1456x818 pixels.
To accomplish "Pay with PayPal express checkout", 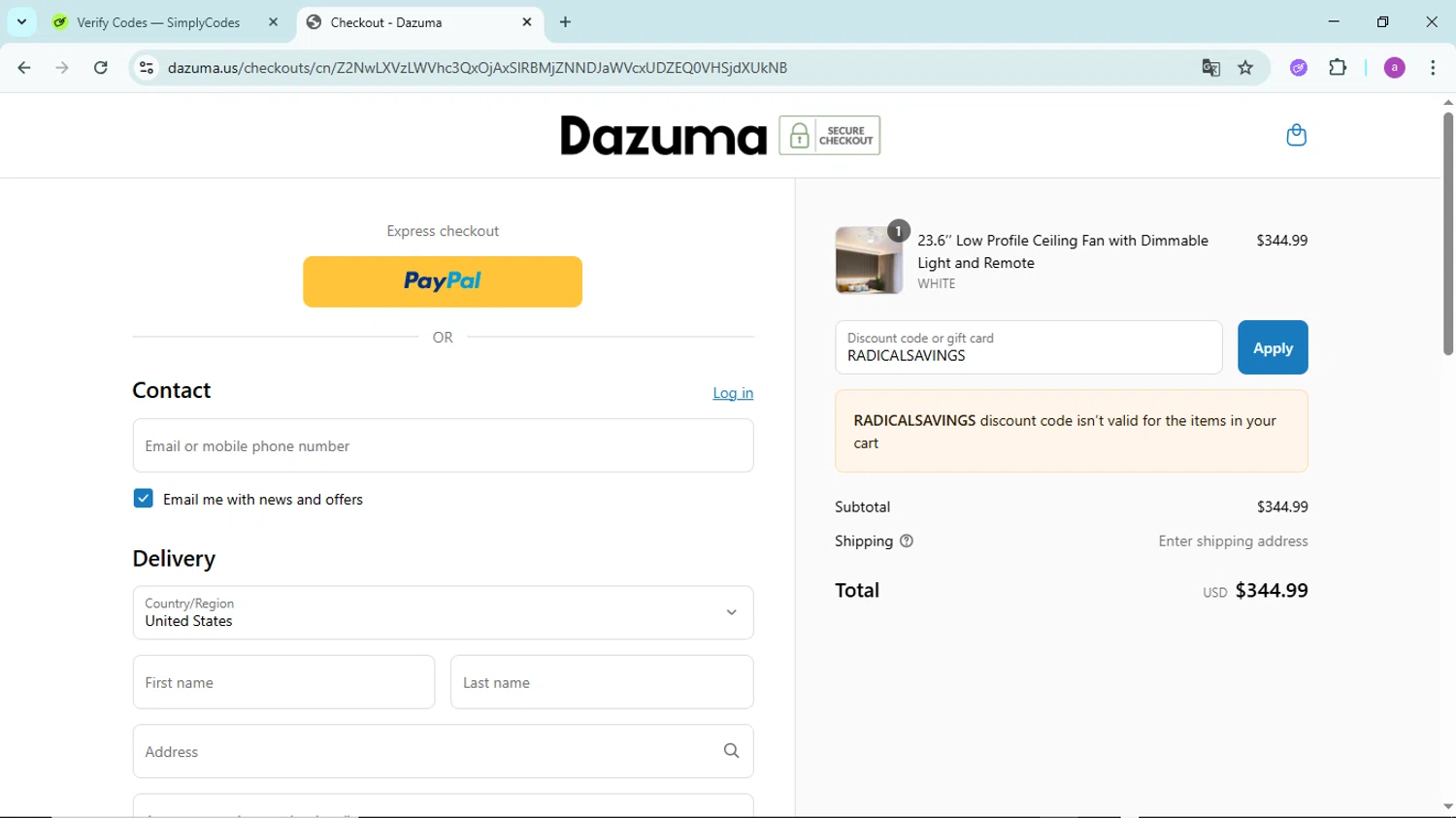I will pos(443,281).
